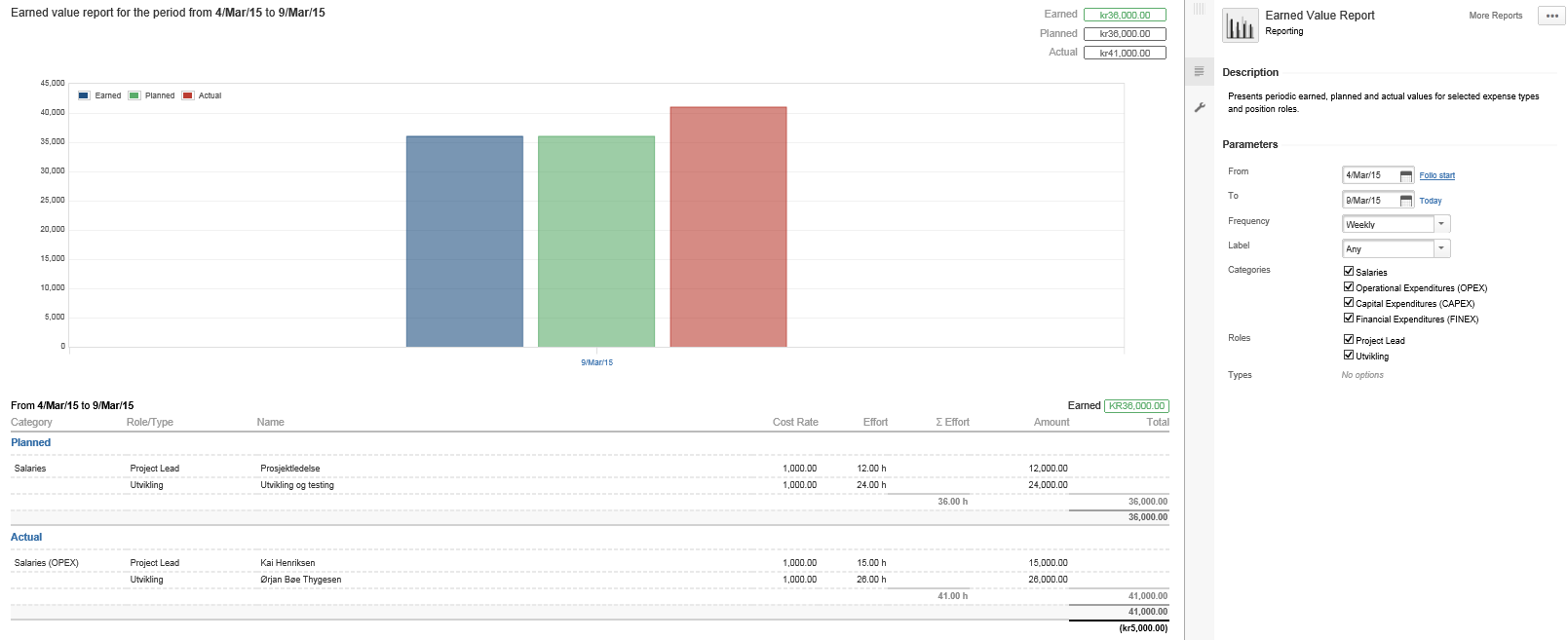Click the Planned kr36,000.00 summary box
Viewport: 1568px width, 640px height.
[x=1125, y=33]
